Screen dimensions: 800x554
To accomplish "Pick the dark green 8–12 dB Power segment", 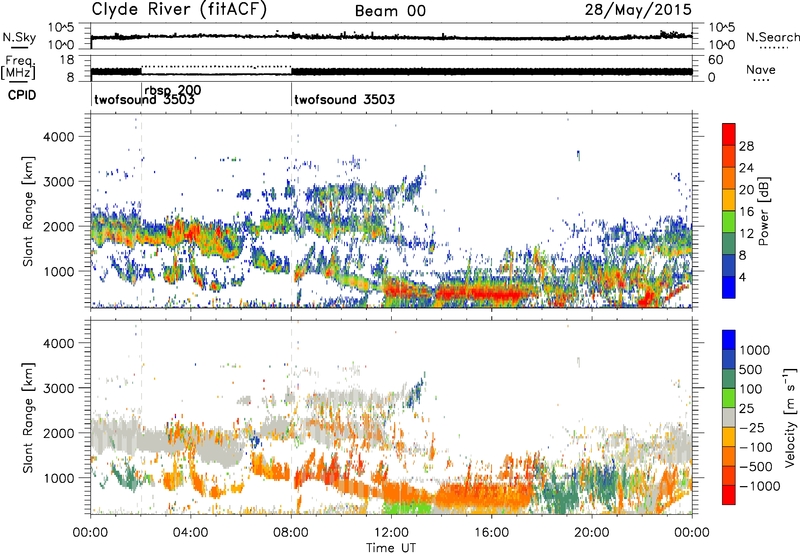I will point(729,244).
